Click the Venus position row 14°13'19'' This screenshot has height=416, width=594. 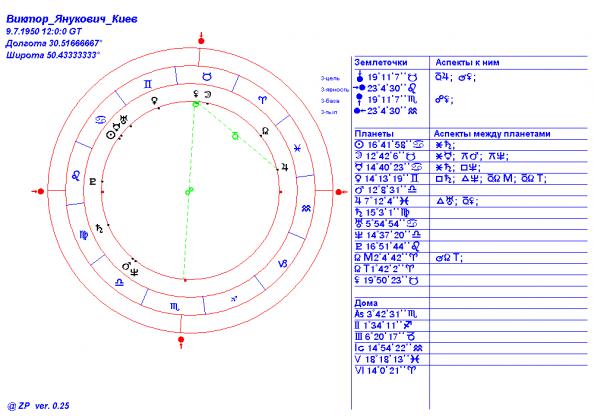388,178
